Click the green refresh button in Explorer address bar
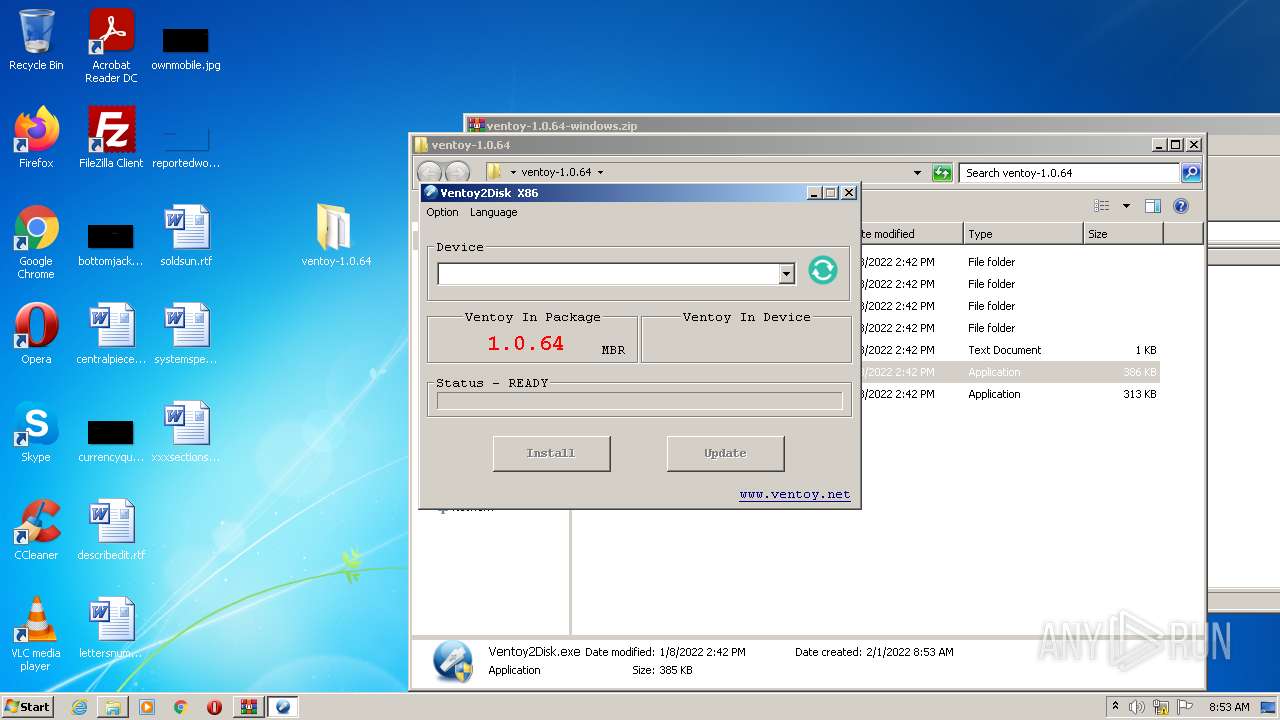 click(x=942, y=173)
